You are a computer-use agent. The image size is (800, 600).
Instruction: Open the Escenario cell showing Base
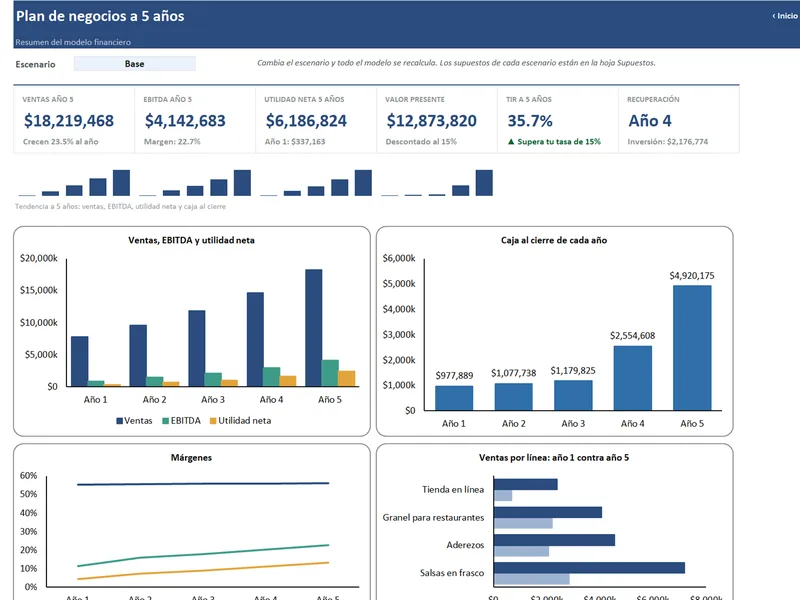point(135,64)
